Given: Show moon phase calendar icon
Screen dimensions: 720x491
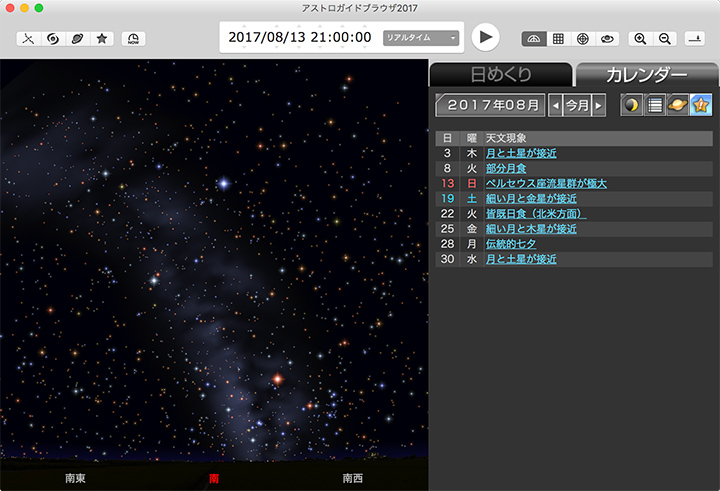Looking at the screenshot, I should pos(632,105).
